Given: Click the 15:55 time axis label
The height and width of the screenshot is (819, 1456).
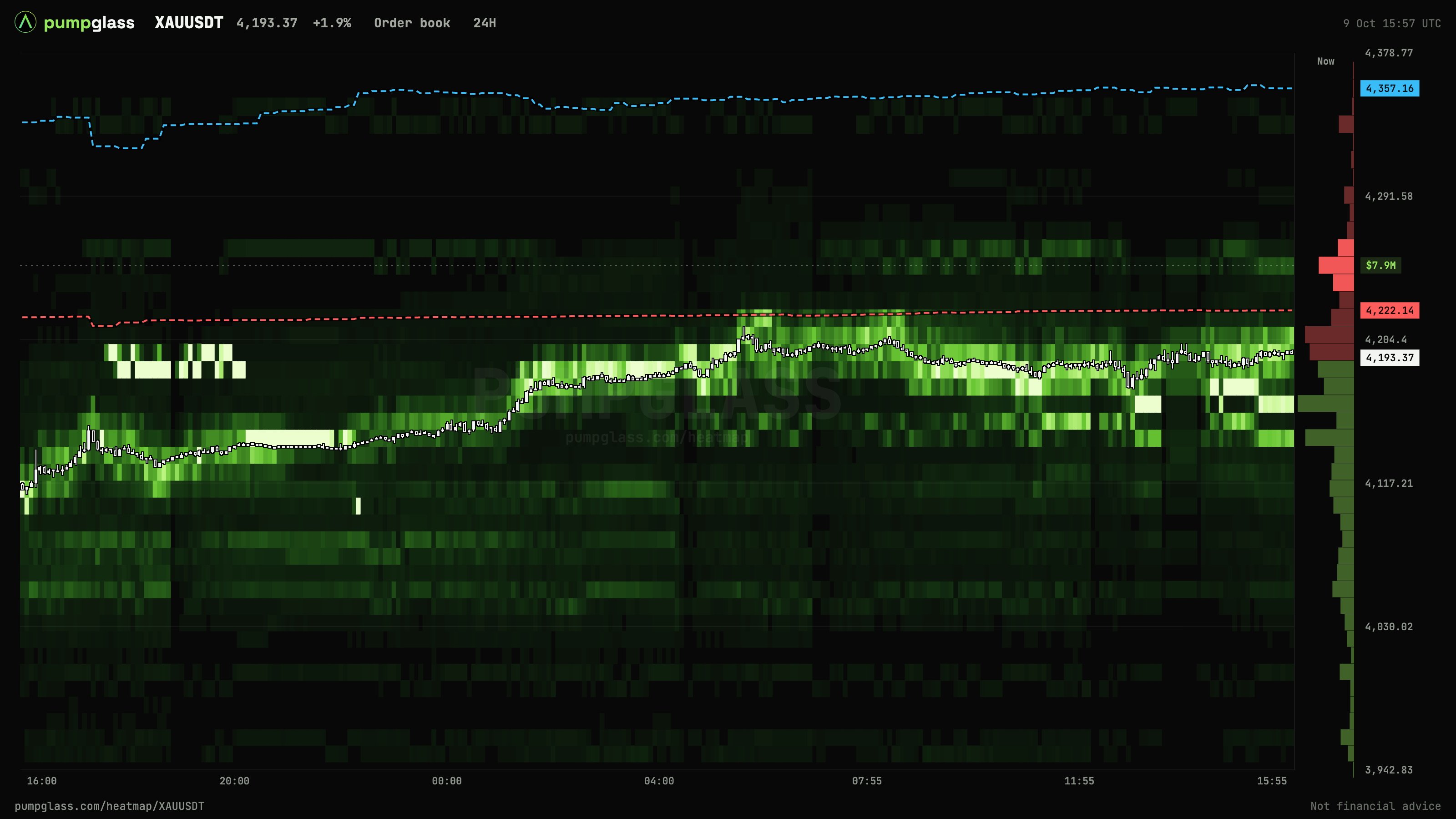Looking at the screenshot, I should [x=1272, y=781].
